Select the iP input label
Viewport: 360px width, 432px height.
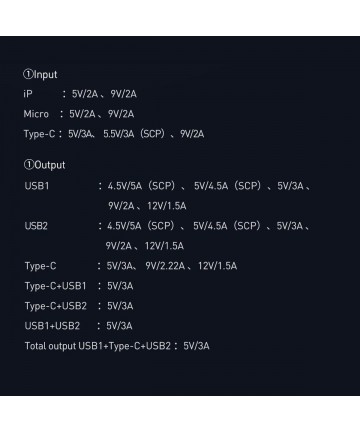[x=28, y=94]
